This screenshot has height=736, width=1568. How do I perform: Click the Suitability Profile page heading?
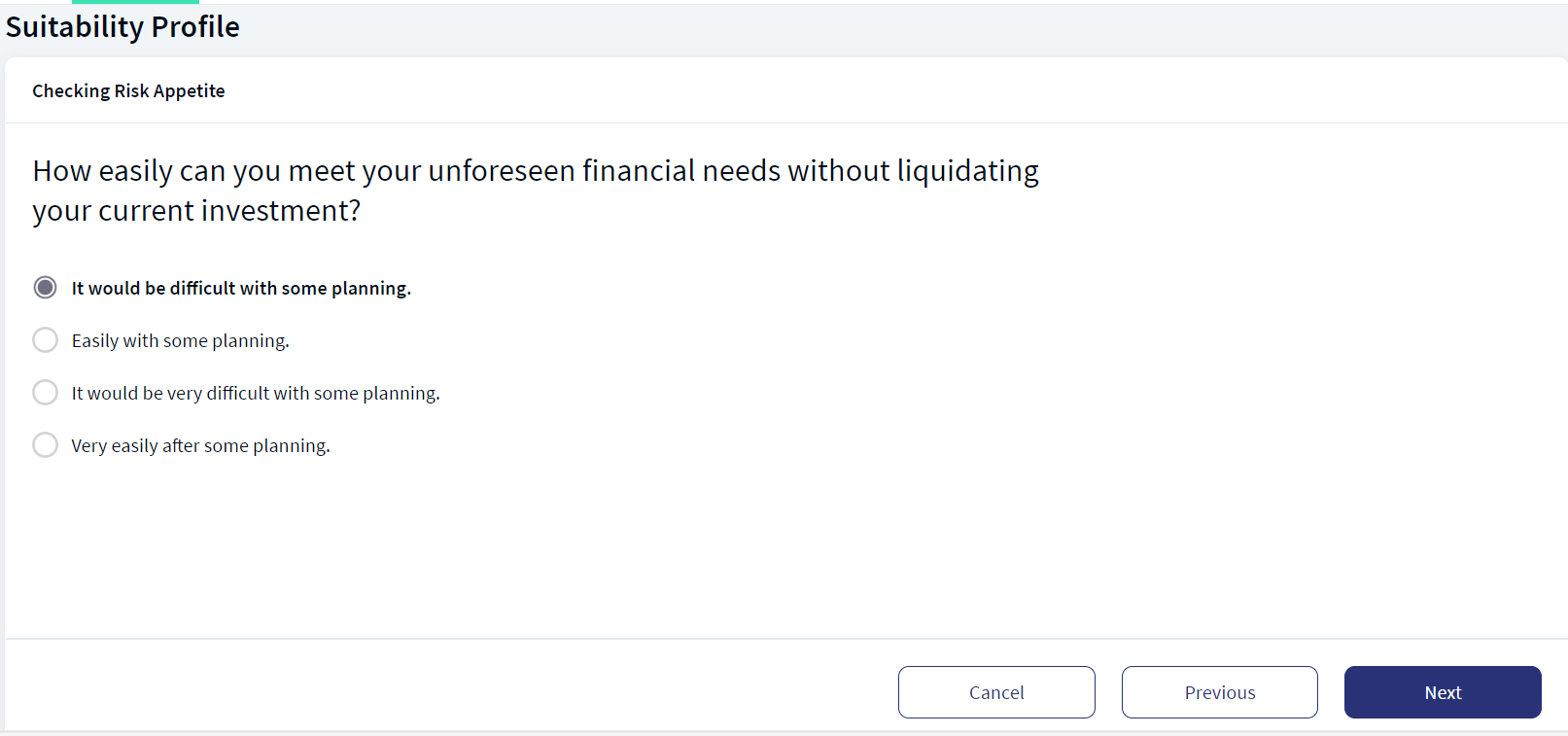point(122,27)
